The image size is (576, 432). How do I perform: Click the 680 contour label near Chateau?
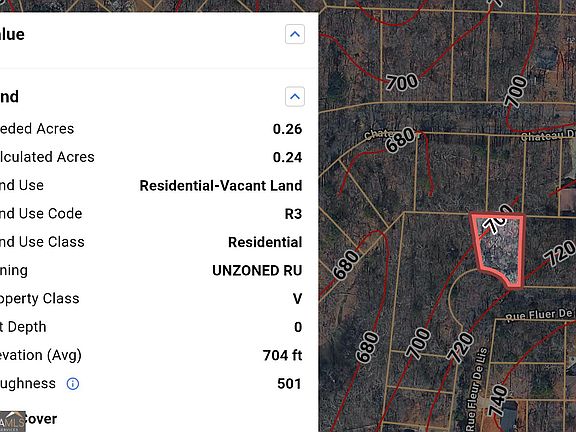pos(400,140)
